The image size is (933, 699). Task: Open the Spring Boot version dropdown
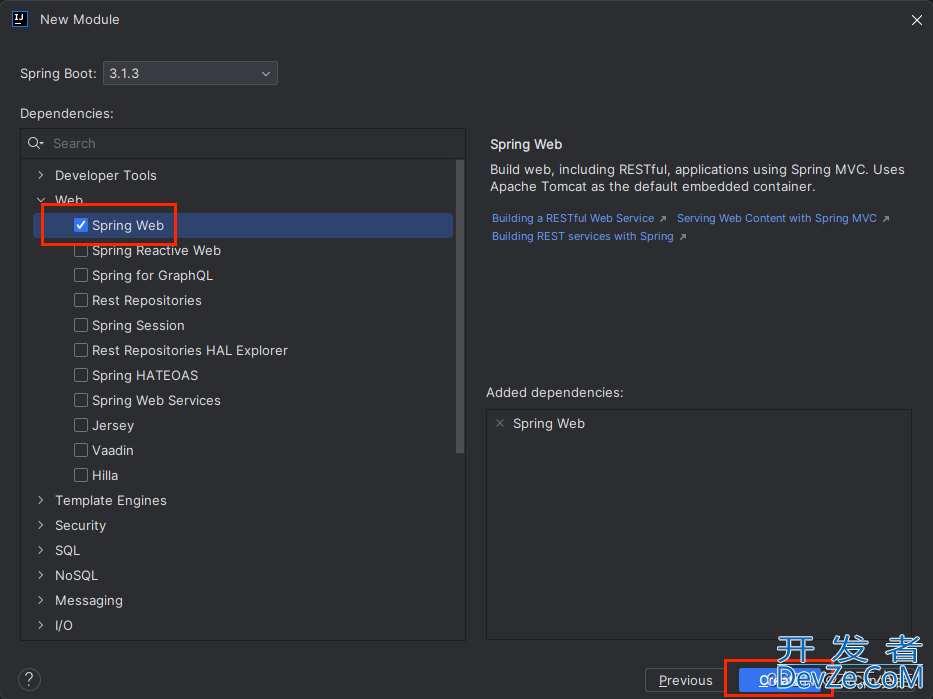190,73
